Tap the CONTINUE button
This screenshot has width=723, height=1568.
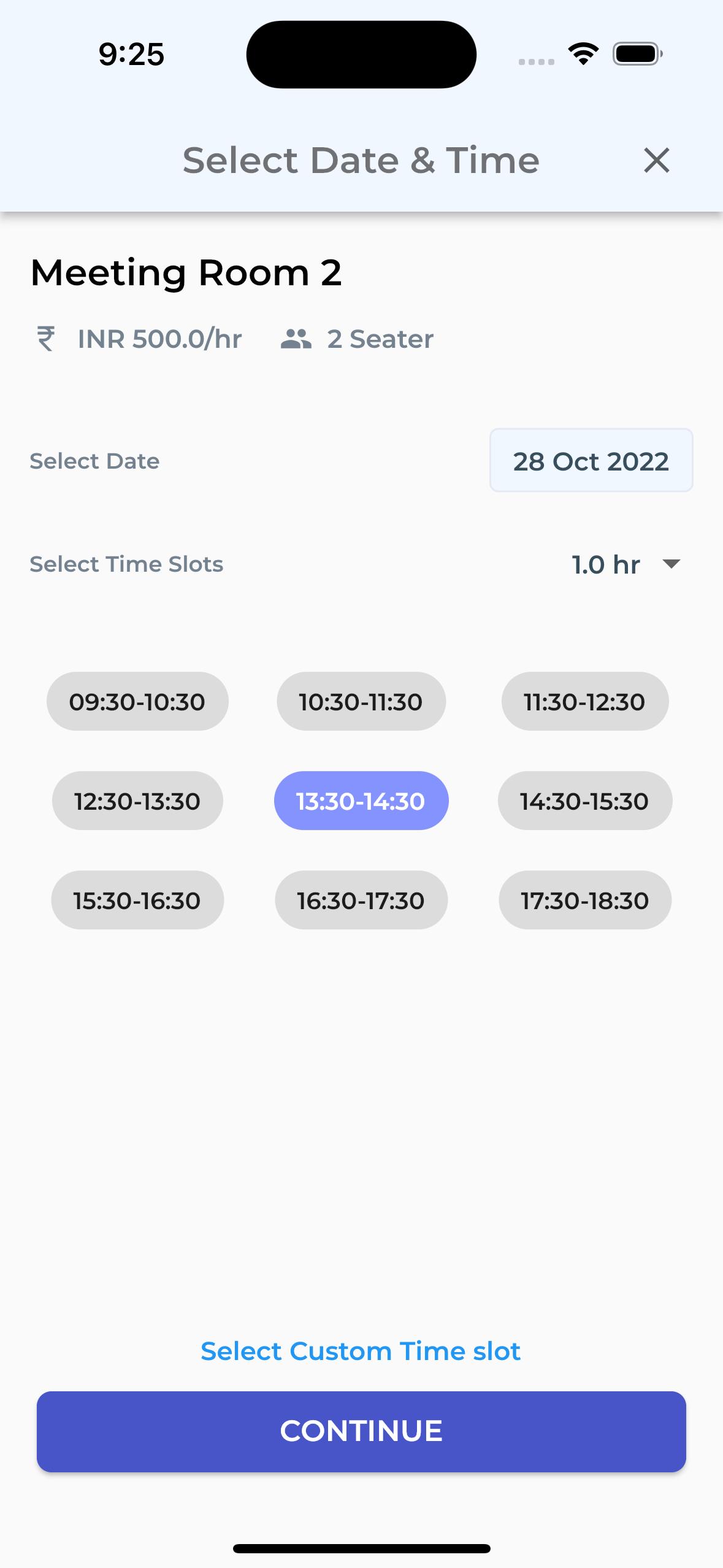pos(361,1431)
